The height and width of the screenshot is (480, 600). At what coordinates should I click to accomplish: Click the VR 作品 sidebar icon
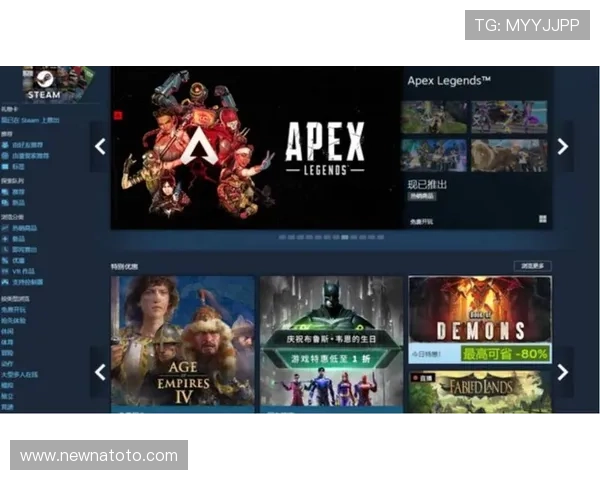pyautogui.click(x=6, y=272)
